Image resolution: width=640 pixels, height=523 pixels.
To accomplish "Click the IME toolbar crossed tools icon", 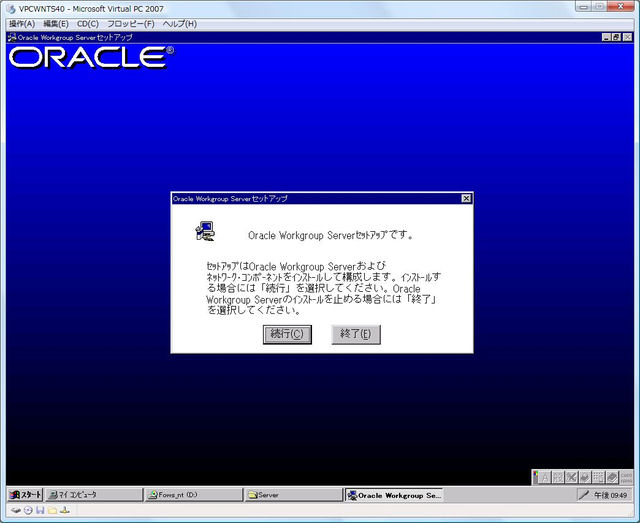I will click(571, 477).
